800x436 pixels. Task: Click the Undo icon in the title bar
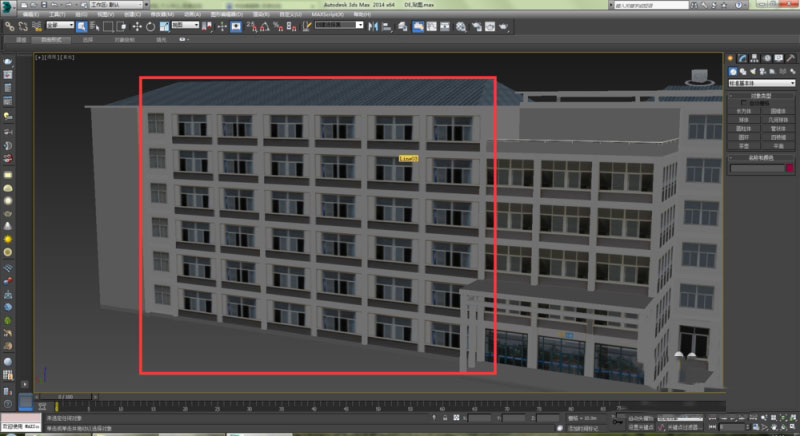[x=54, y=5]
